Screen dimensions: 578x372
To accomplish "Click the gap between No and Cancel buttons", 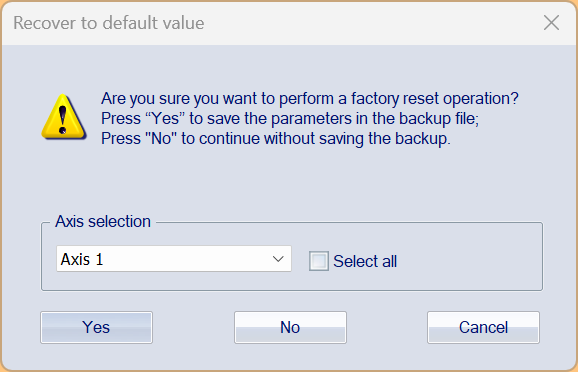I will coord(387,327).
